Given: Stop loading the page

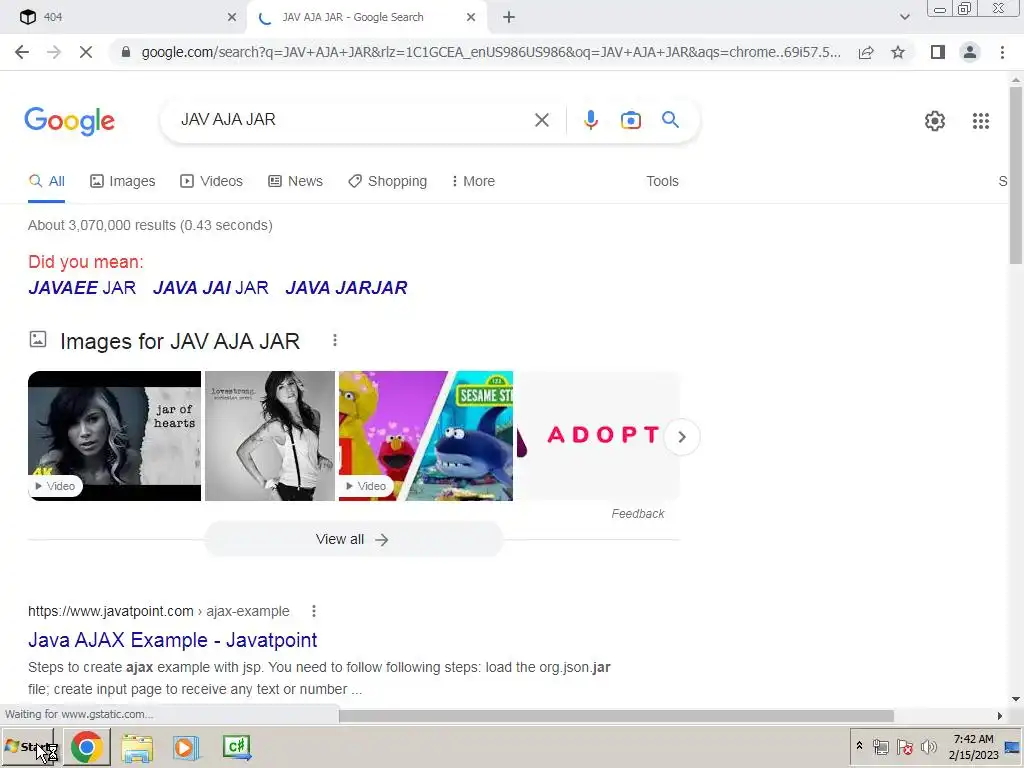Looking at the screenshot, I should 86,52.
